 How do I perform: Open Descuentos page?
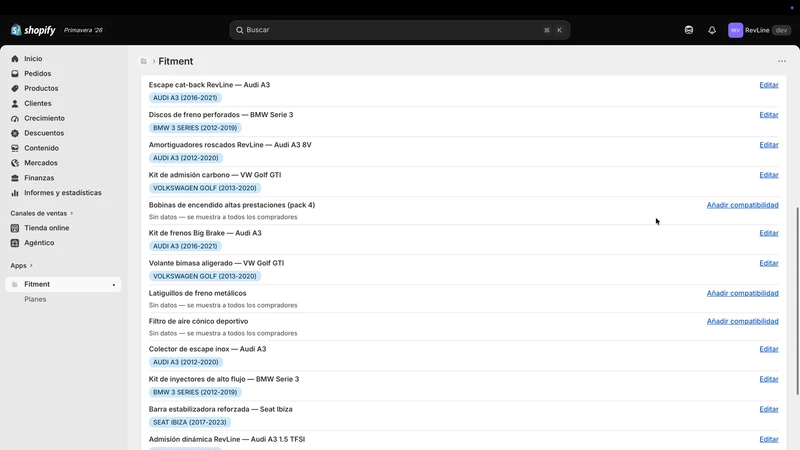pos(44,133)
